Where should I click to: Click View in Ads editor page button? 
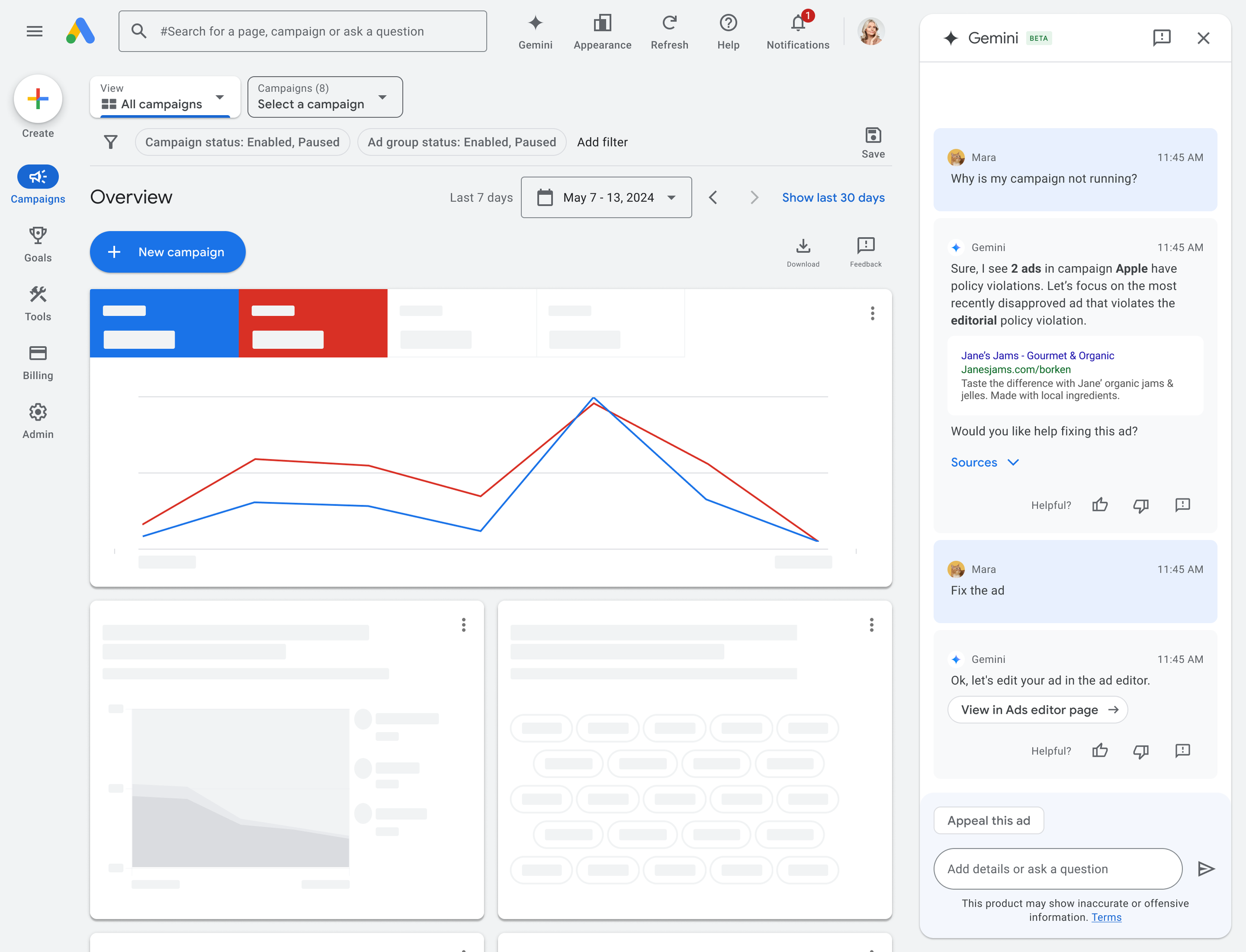(x=1038, y=709)
